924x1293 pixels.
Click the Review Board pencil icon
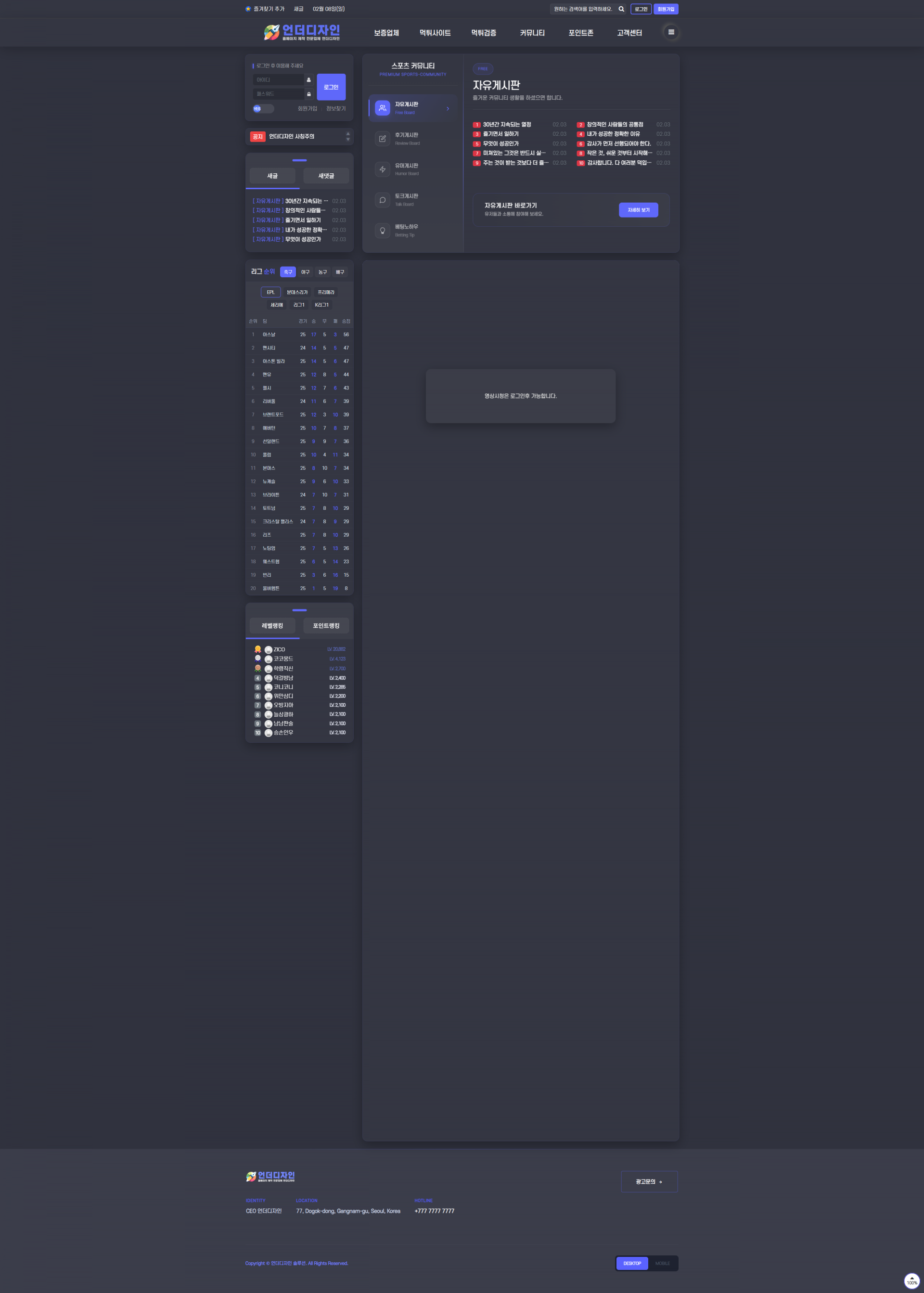point(382,139)
